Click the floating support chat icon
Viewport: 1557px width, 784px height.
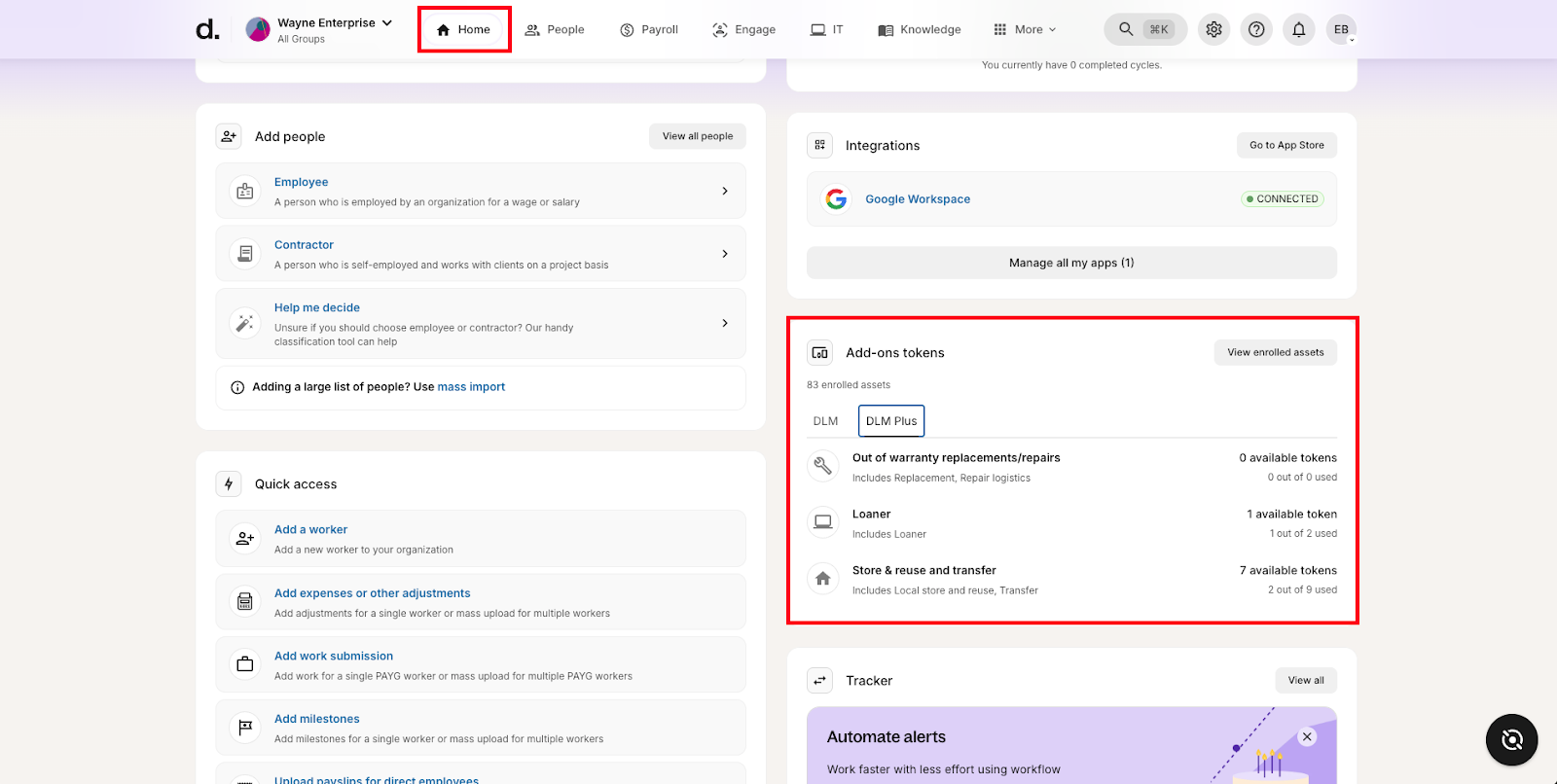point(1511,739)
